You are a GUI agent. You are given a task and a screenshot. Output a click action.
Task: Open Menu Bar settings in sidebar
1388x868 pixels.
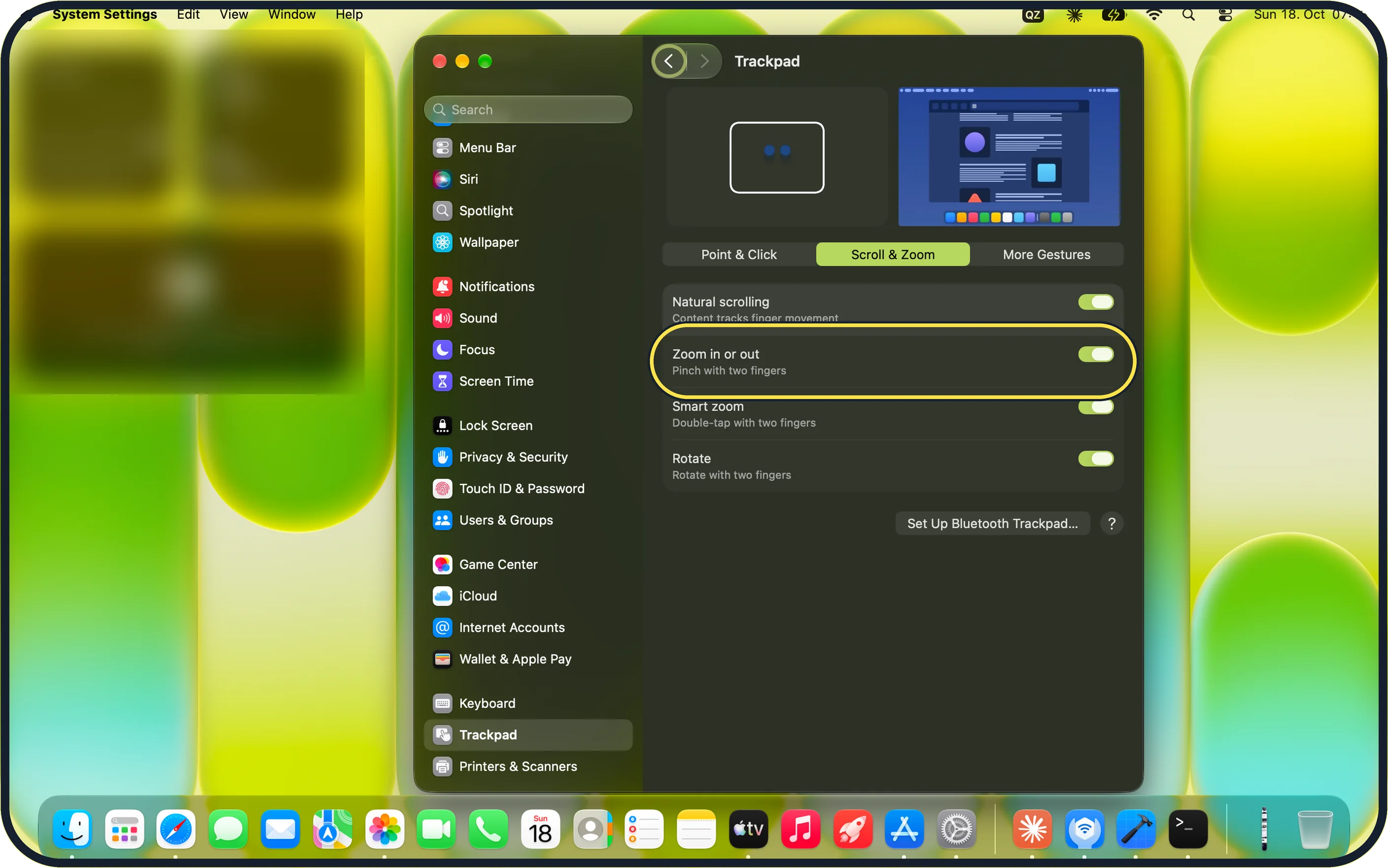528,147
